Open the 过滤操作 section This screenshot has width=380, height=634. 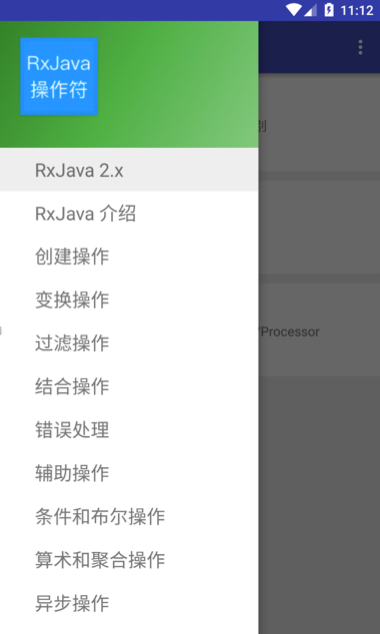(129, 343)
